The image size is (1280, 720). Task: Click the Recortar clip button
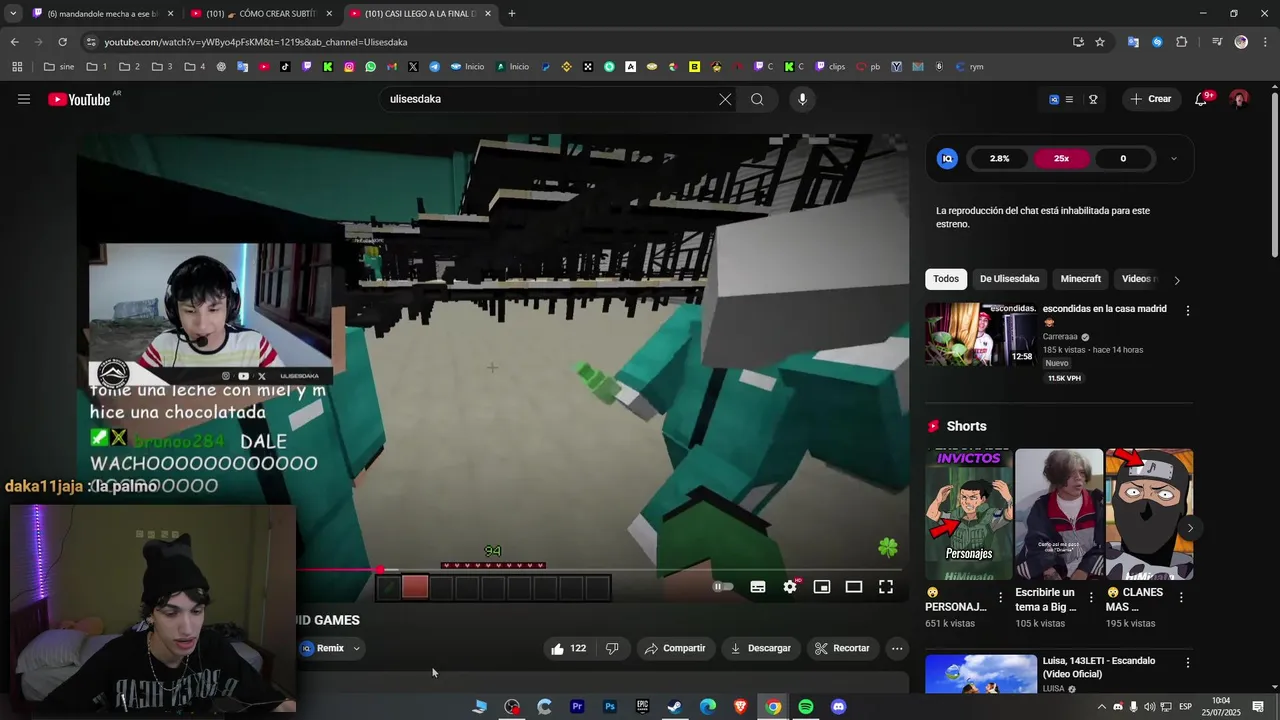click(842, 648)
